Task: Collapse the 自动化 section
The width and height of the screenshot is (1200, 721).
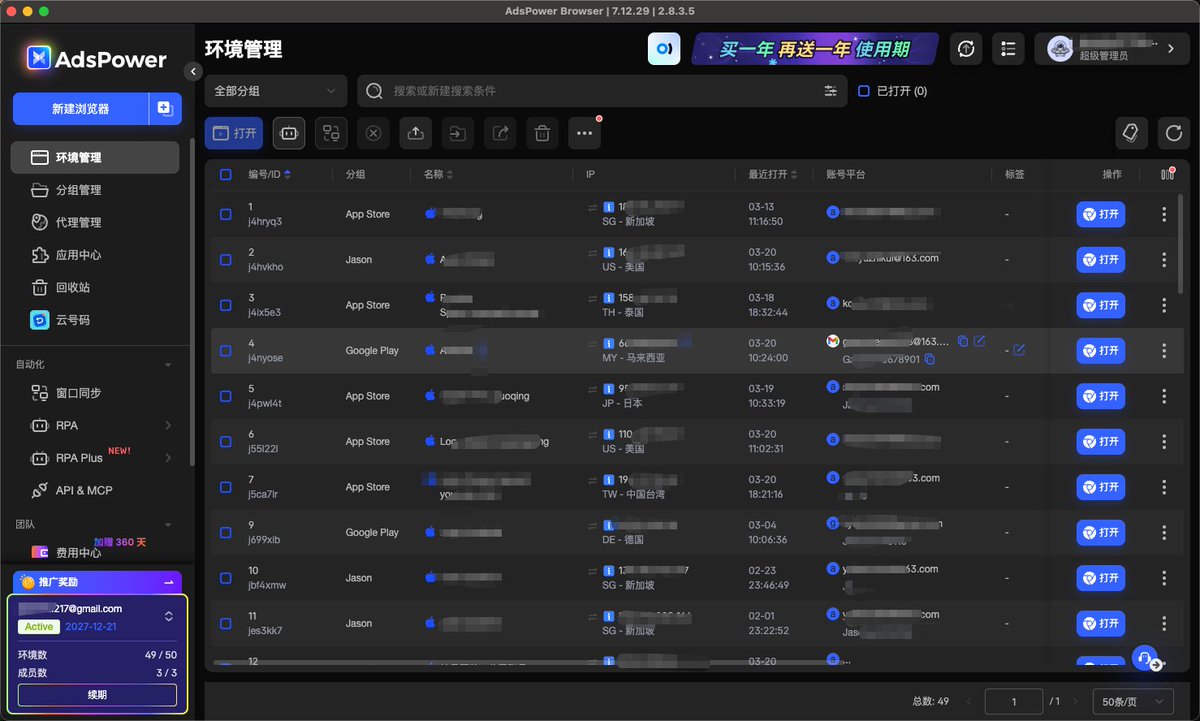Action: point(168,365)
